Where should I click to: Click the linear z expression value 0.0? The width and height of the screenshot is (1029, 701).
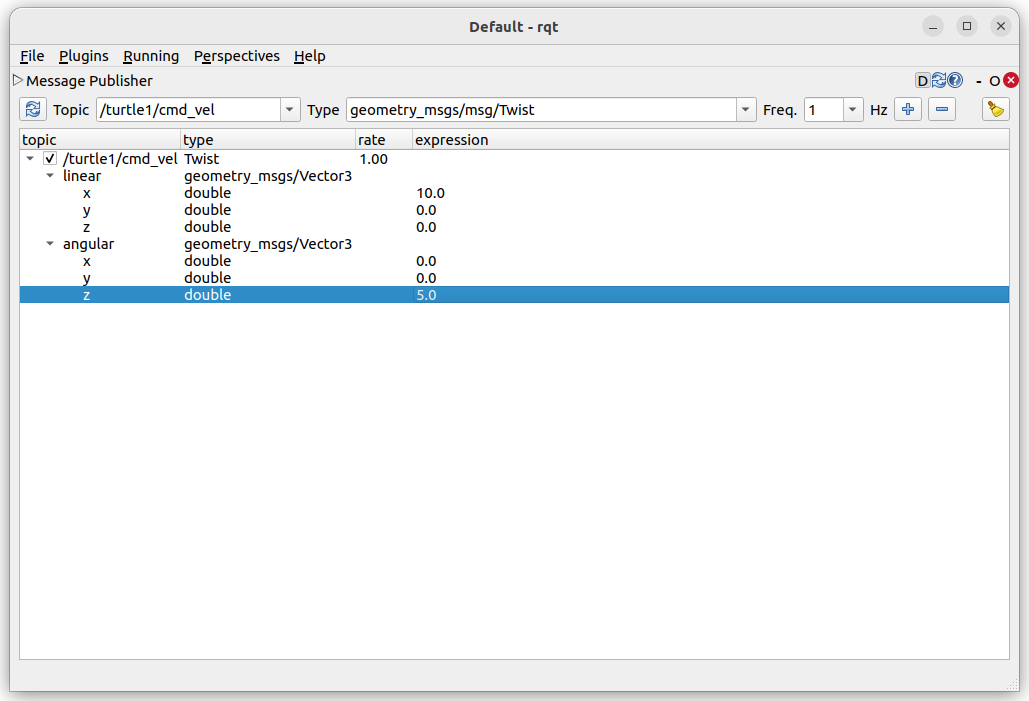(x=427, y=227)
